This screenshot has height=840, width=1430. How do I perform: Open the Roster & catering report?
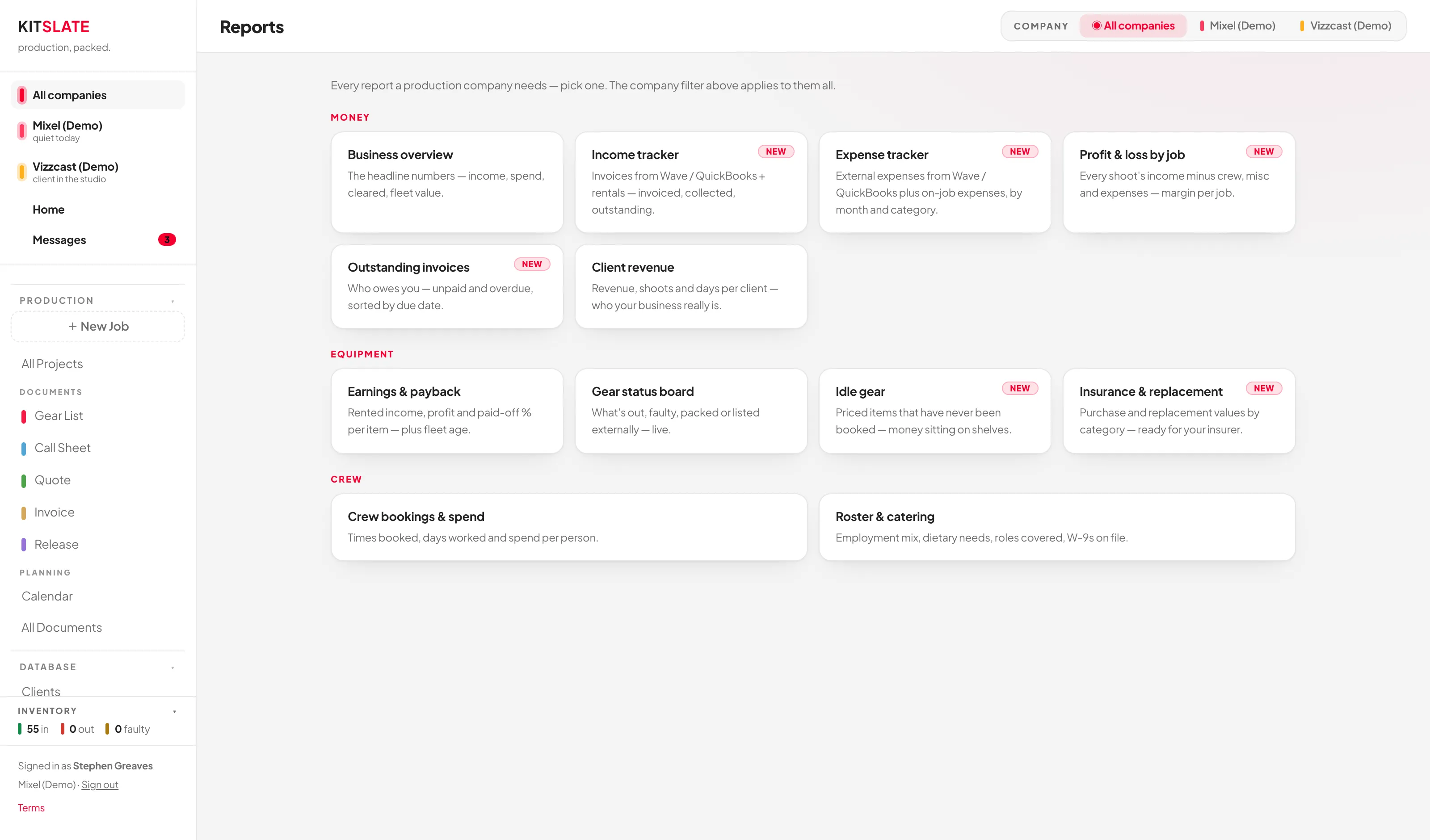click(x=1057, y=527)
